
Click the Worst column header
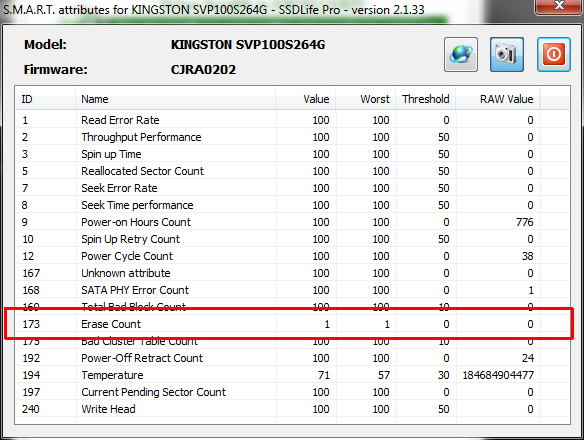pyautogui.click(x=365, y=99)
